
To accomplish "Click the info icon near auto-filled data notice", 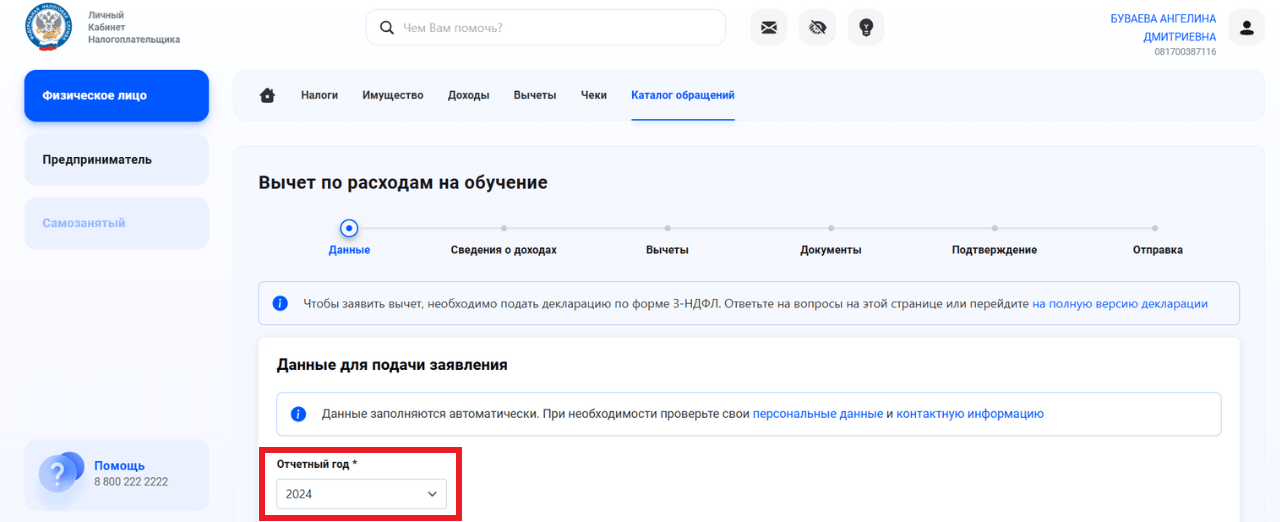I will (298, 414).
